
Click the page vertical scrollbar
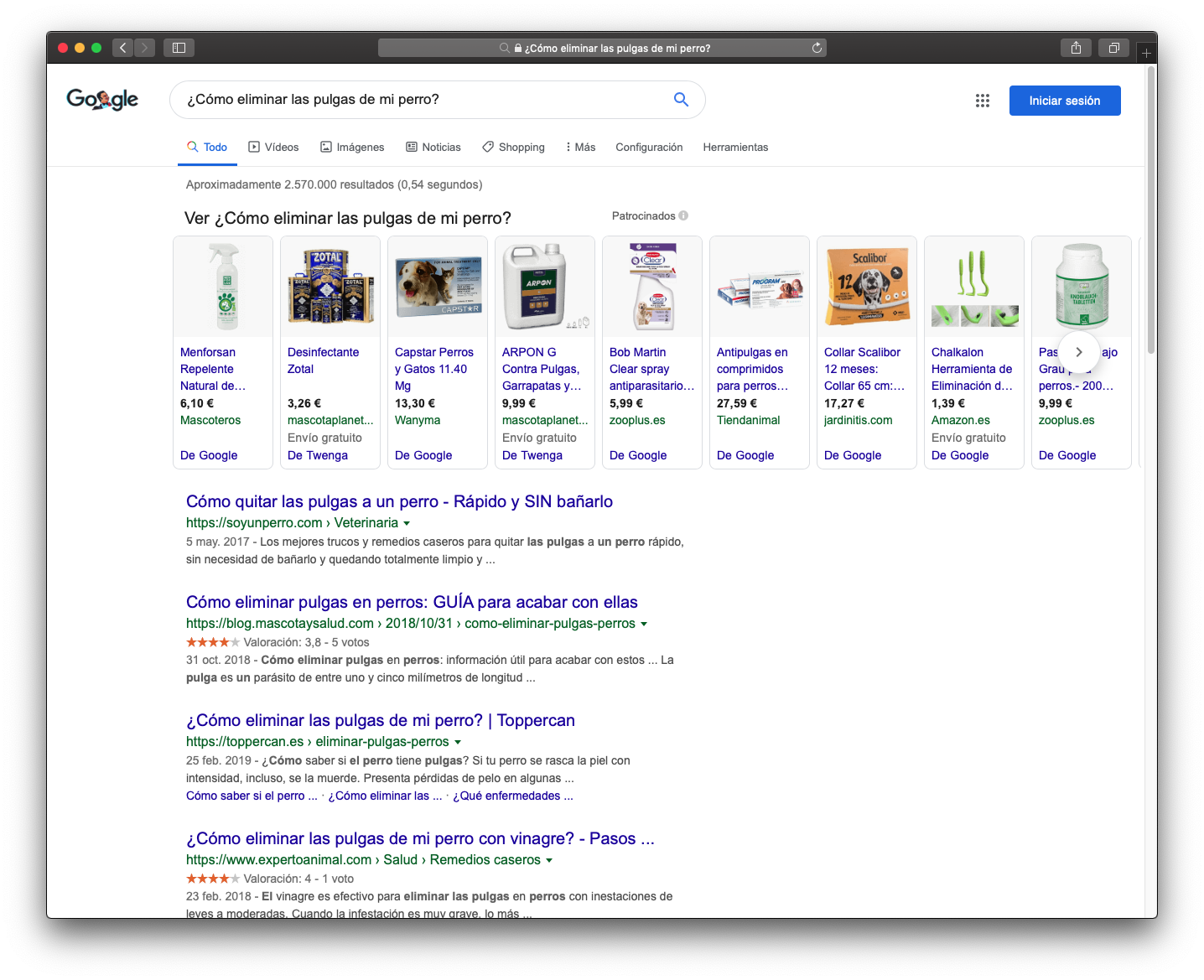click(1151, 210)
